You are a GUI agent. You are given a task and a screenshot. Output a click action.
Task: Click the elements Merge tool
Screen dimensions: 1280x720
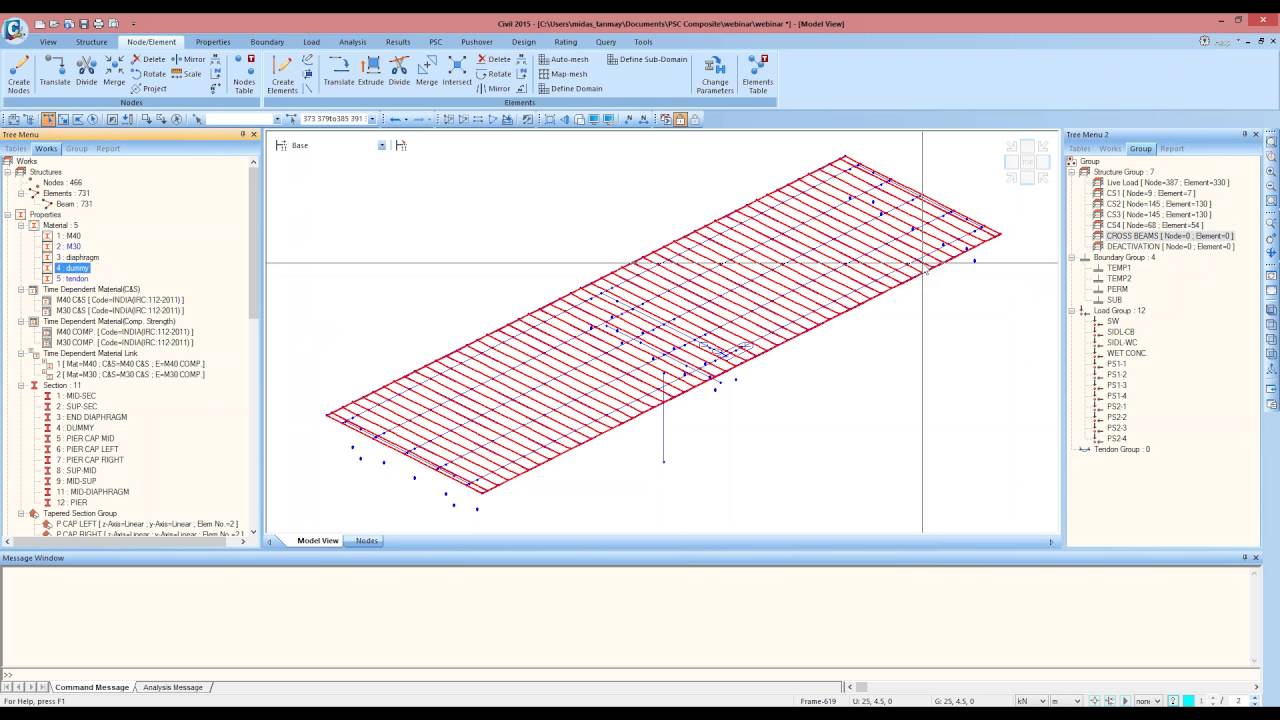[427, 71]
